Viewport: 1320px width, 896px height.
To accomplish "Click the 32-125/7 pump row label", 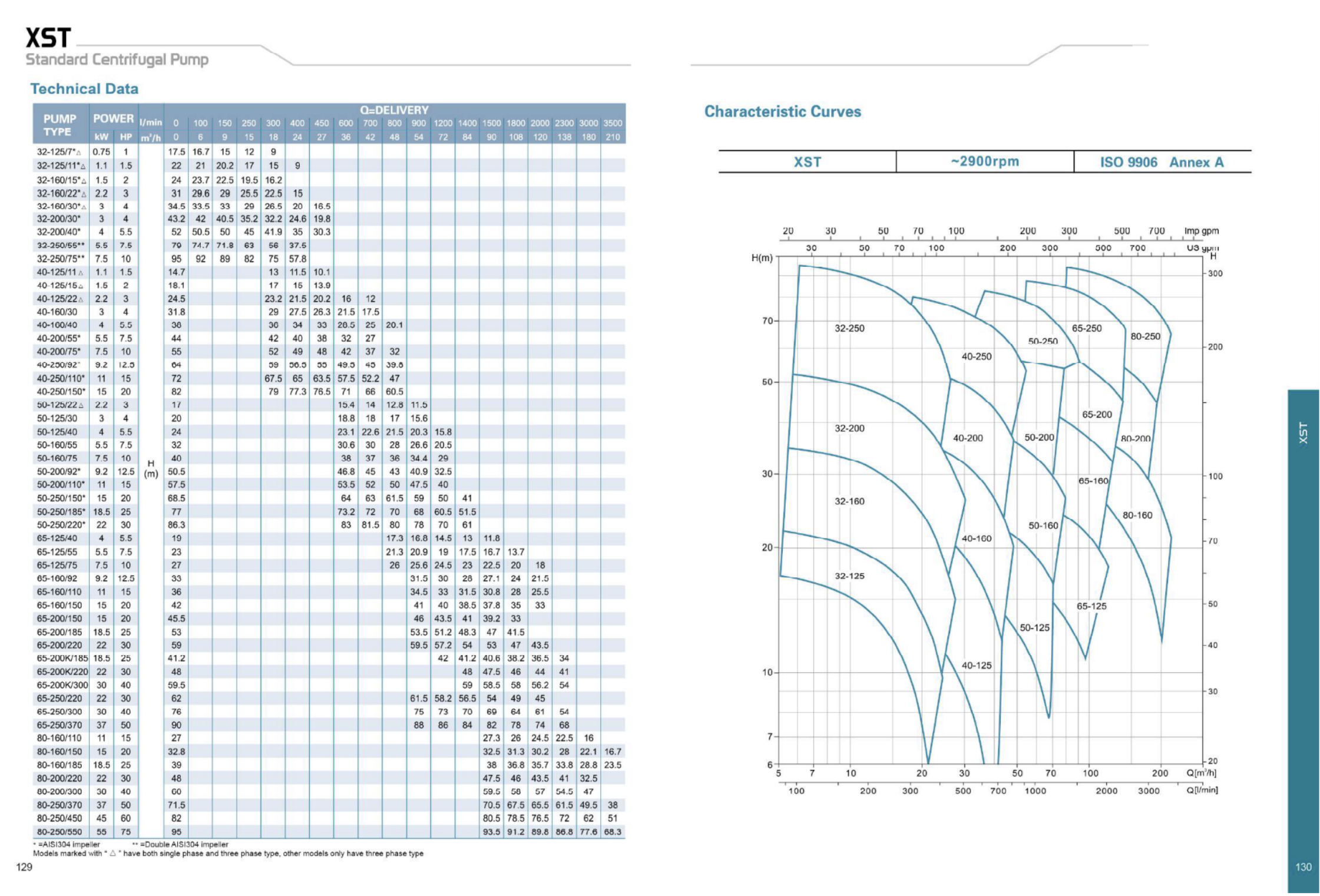I will 59,152.
